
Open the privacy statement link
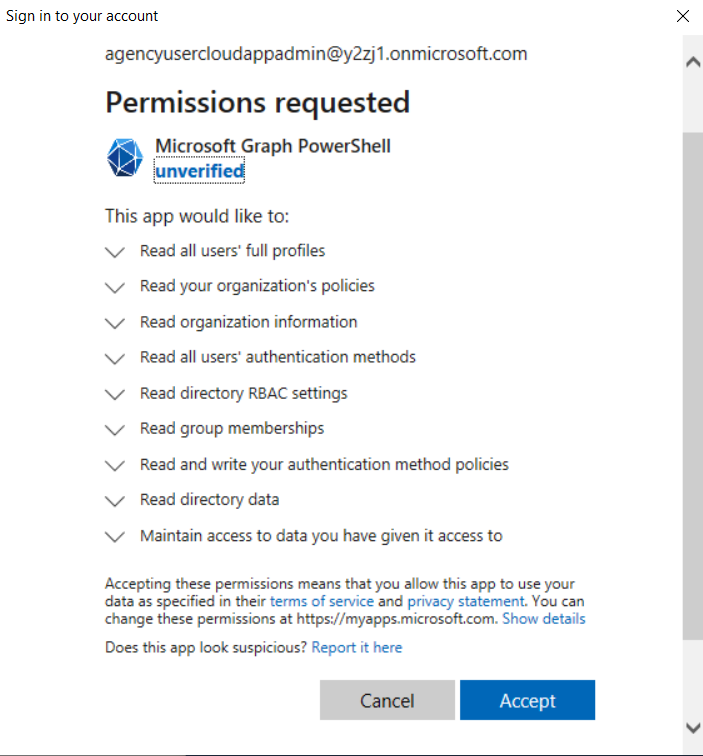466,601
